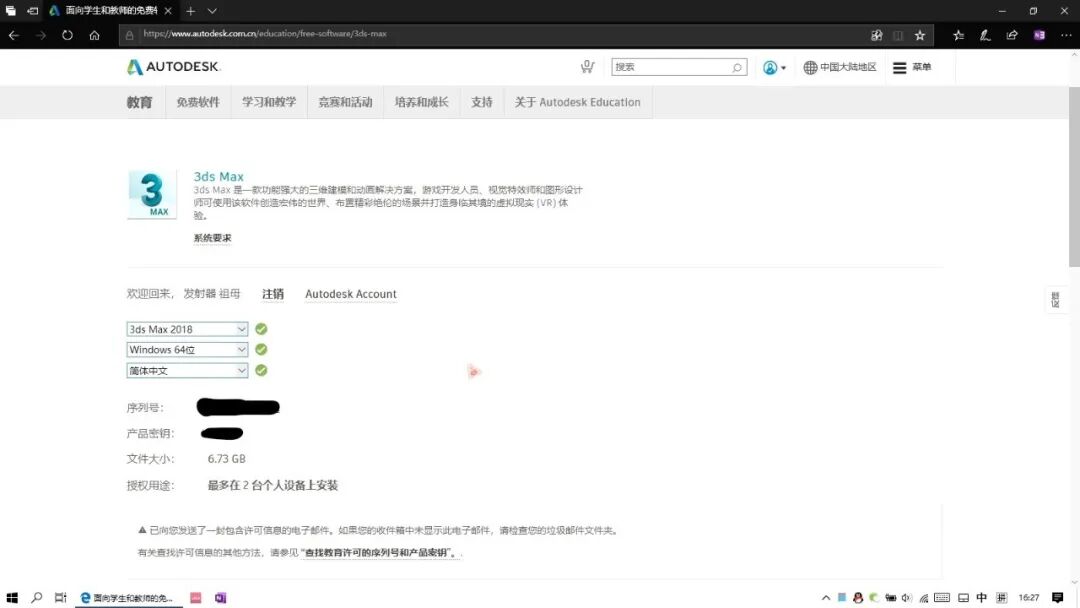Viewport: 1080px width, 608px height.
Task: Click the magnifier icon in search box
Action: coord(737,67)
